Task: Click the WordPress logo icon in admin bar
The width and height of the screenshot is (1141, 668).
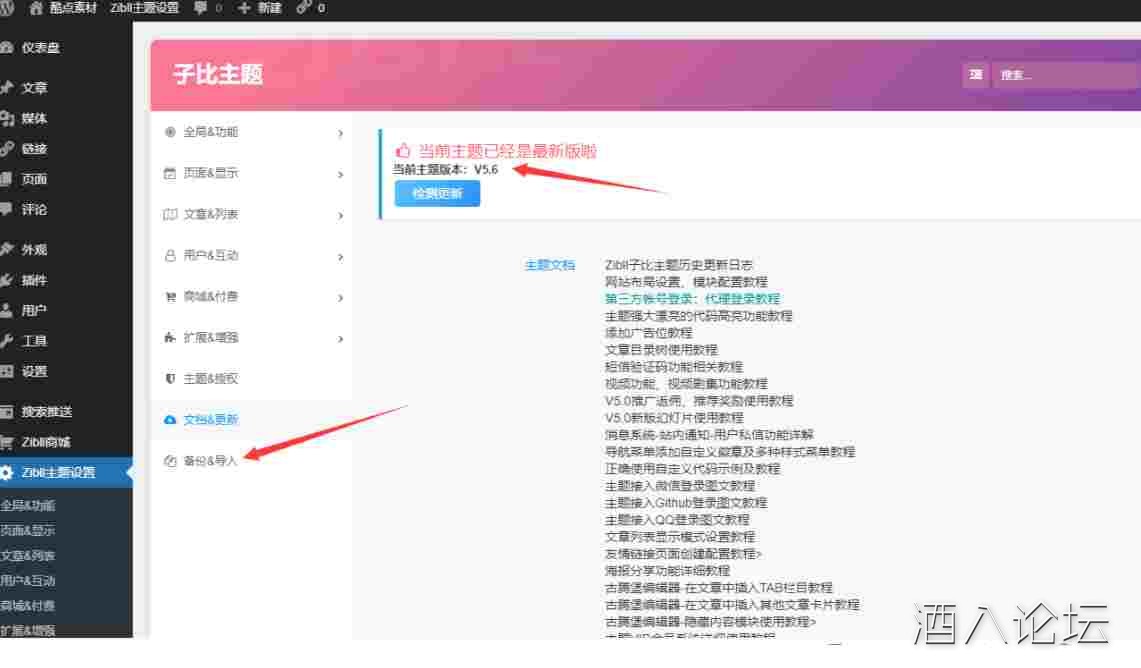Action: click(6, 8)
